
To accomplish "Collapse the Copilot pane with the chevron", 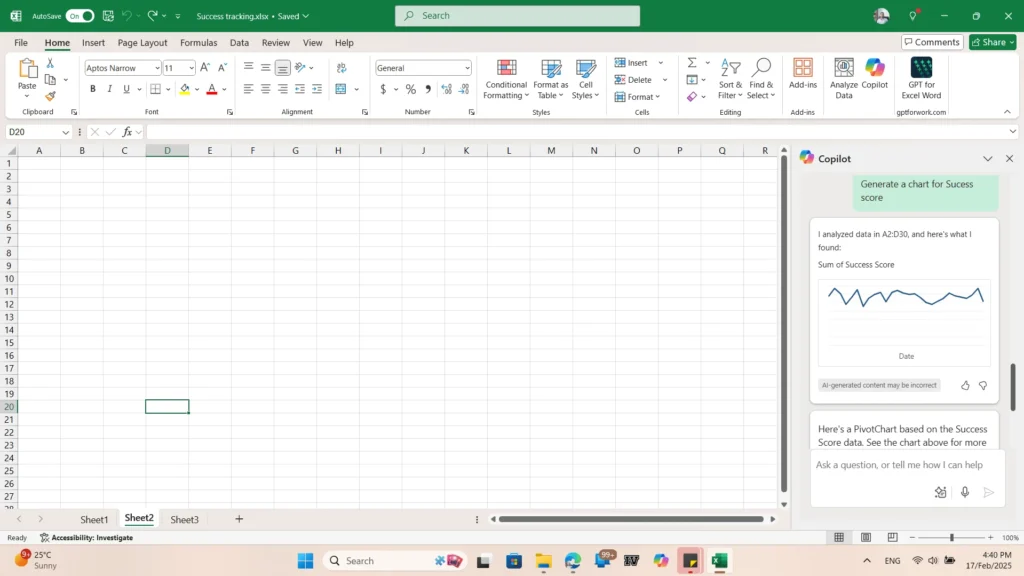I will pyautogui.click(x=987, y=159).
